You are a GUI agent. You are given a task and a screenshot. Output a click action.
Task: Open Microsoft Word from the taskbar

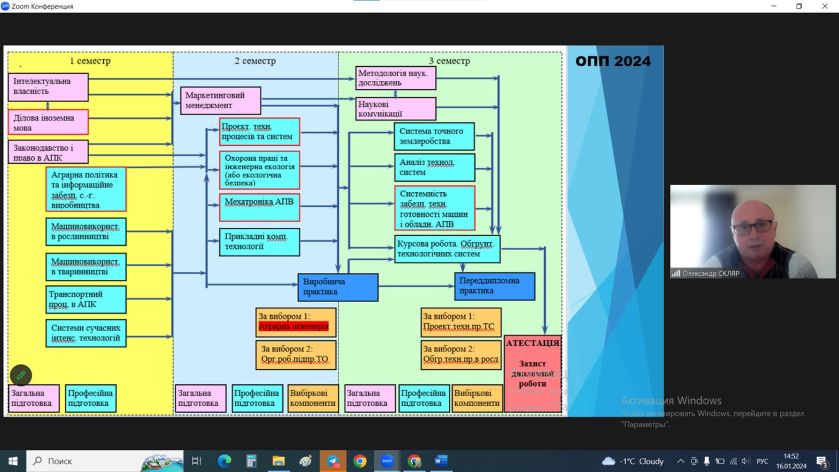tap(441, 461)
